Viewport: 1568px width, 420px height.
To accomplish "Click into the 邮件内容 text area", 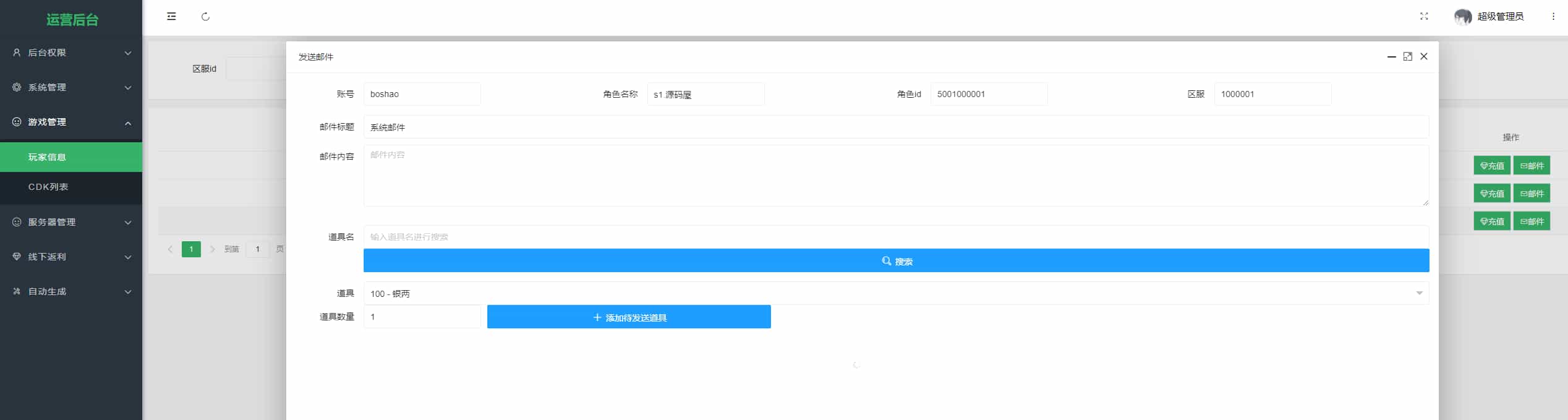I will [895, 176].
